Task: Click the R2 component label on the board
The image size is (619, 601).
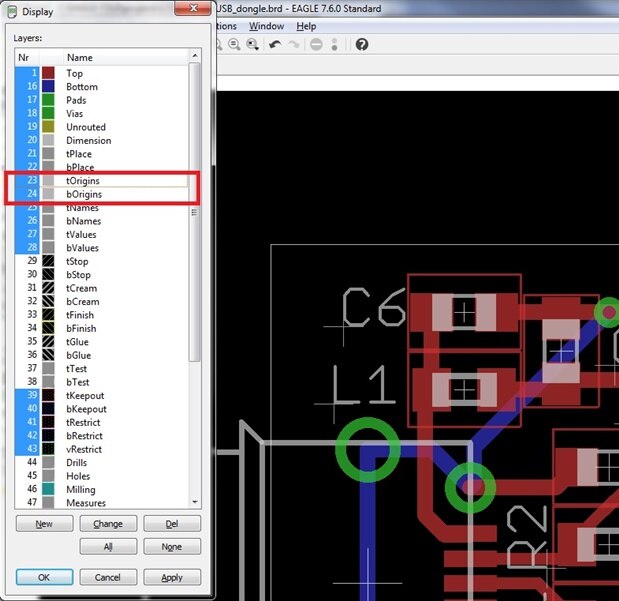Action: click(x=527, y=538)
